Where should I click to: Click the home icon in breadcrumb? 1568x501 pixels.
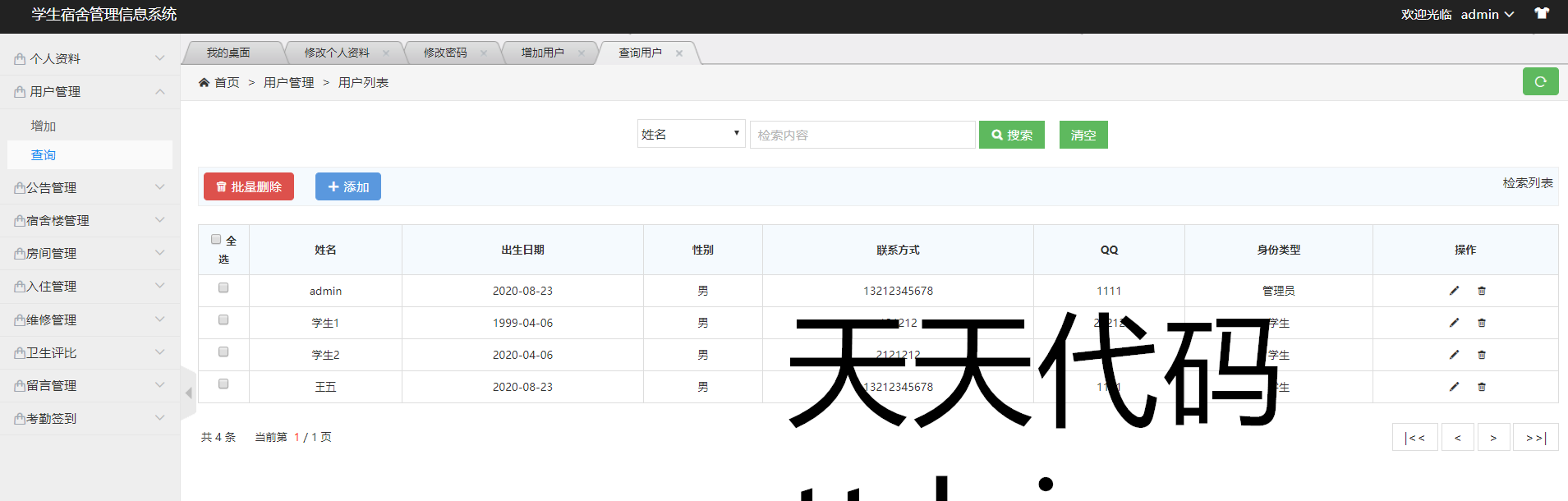[x=205, y=83]
